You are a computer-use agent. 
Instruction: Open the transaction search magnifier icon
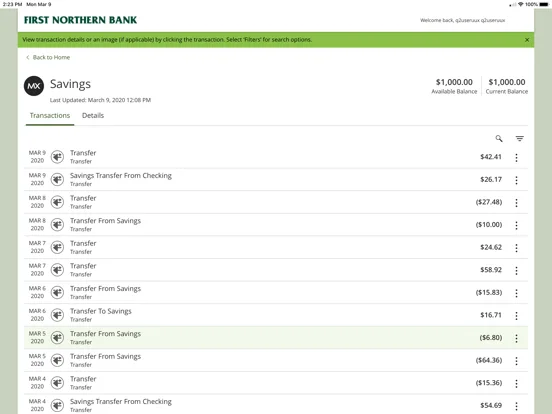click(499, 138)
